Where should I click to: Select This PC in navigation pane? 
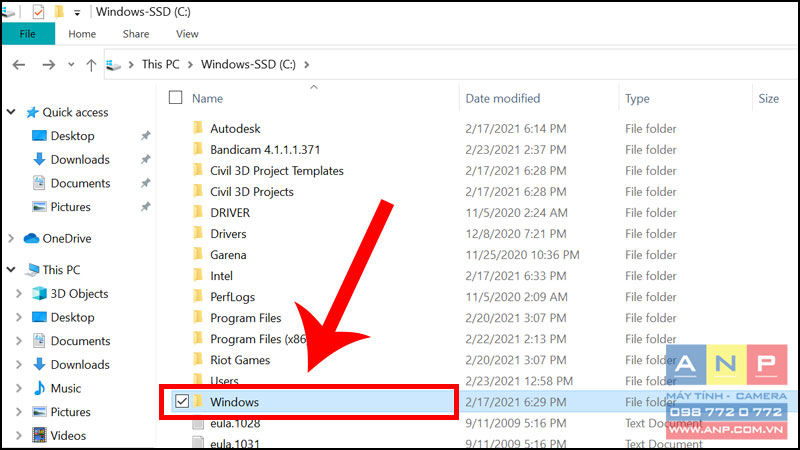[x=61, y=269]
